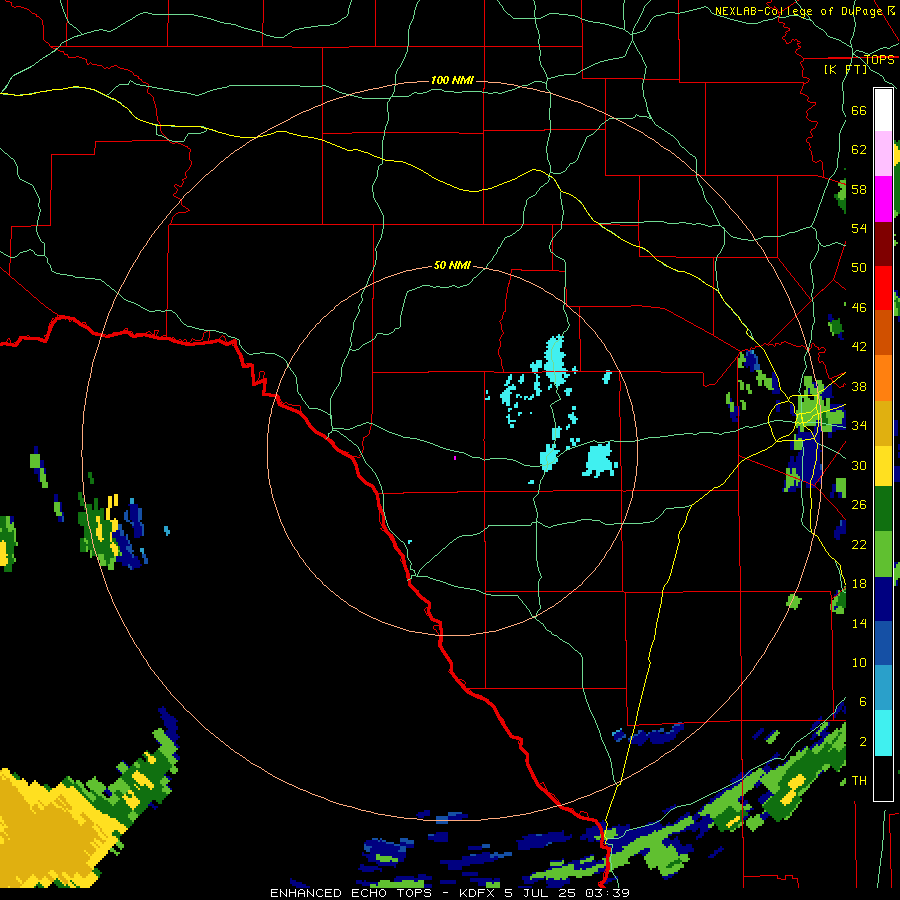The width and height of the screenshot is (900, 900).
Task: Click the "03:39" time stamp
Action: (x=607, y=893)
